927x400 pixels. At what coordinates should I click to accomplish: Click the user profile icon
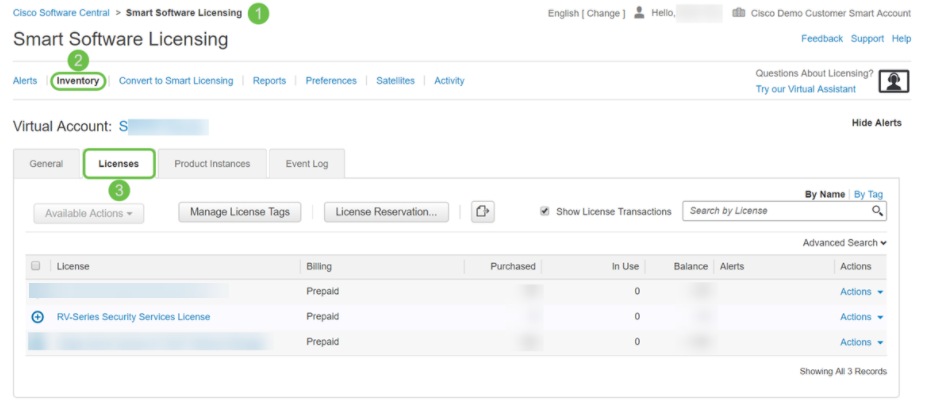[x=639, y=13]
